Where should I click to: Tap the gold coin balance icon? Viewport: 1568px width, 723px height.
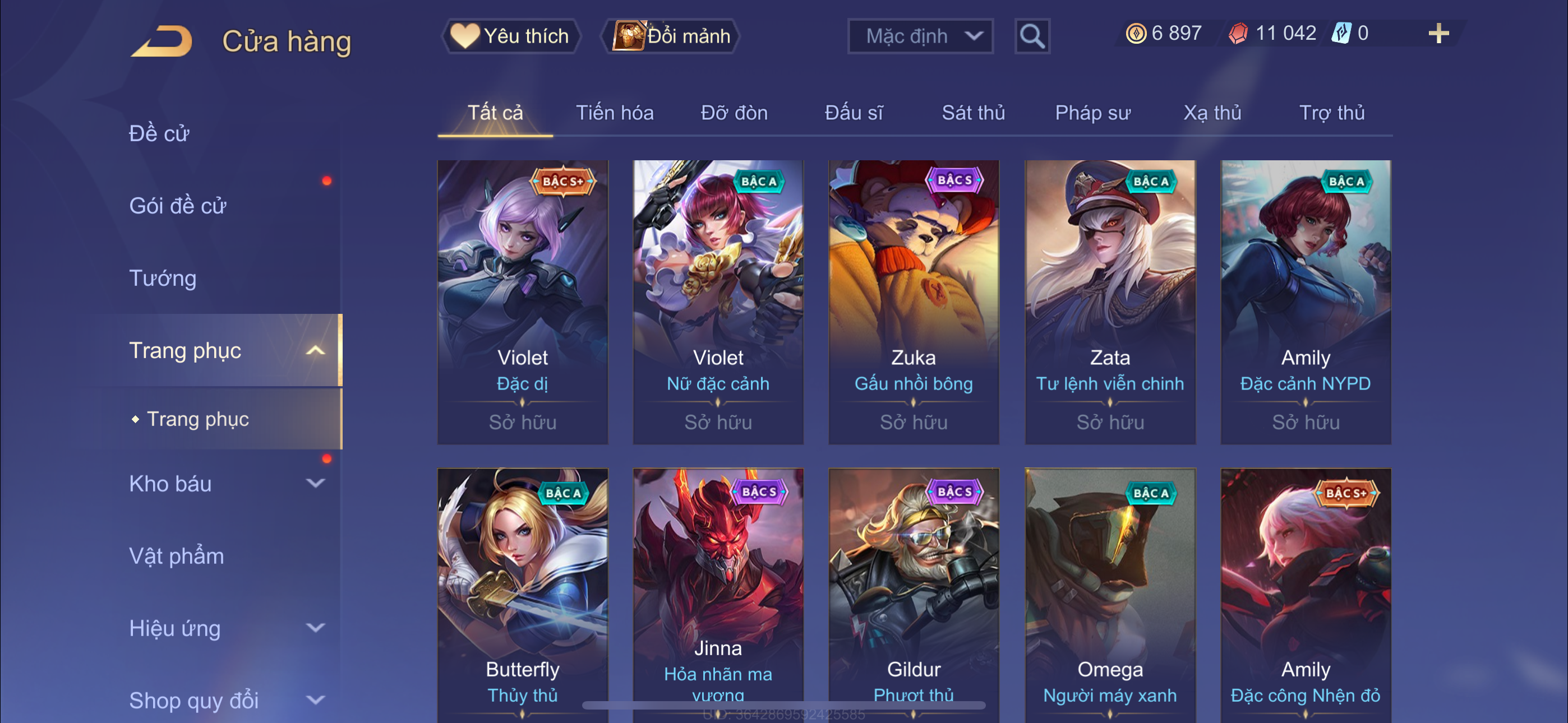[x=1135, y=34]
